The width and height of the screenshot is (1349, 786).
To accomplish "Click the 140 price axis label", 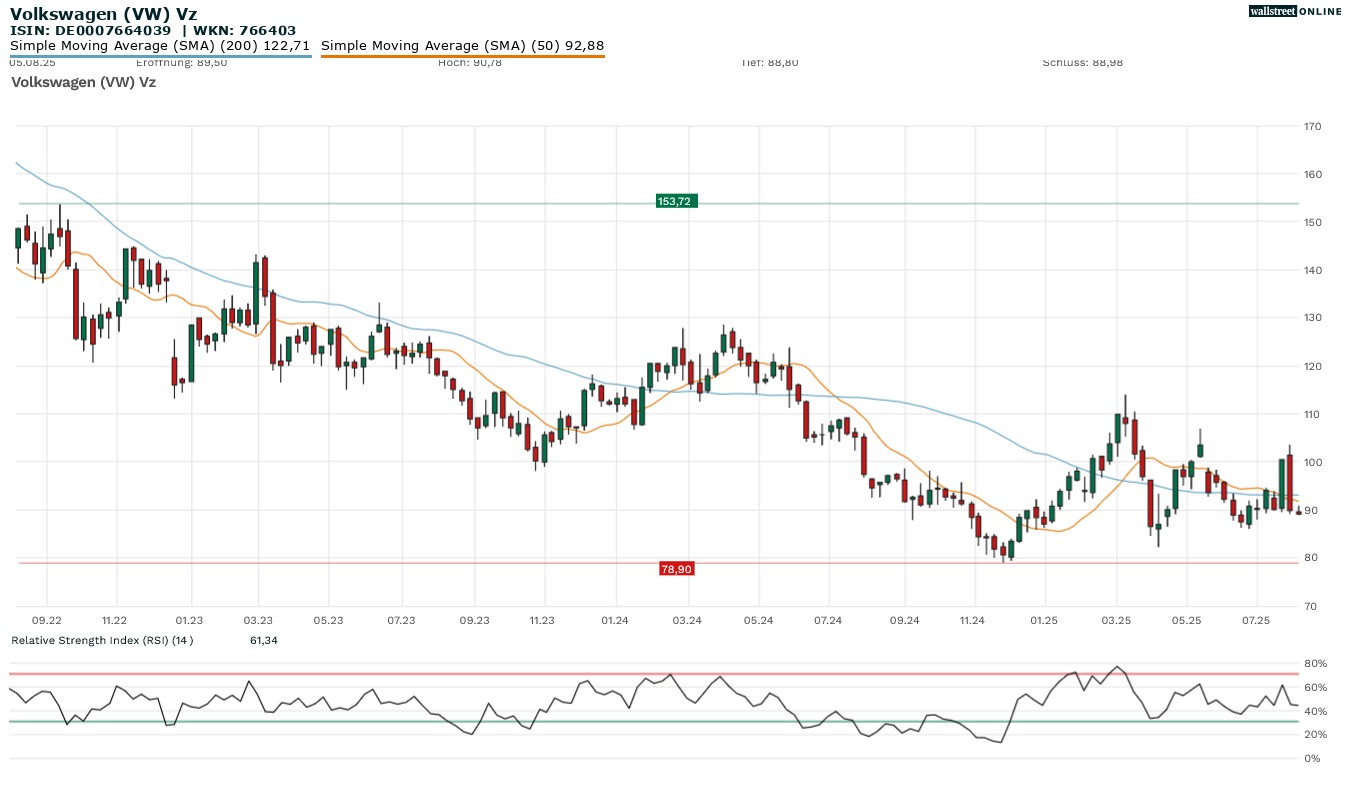I will (x=1313, y=271).
